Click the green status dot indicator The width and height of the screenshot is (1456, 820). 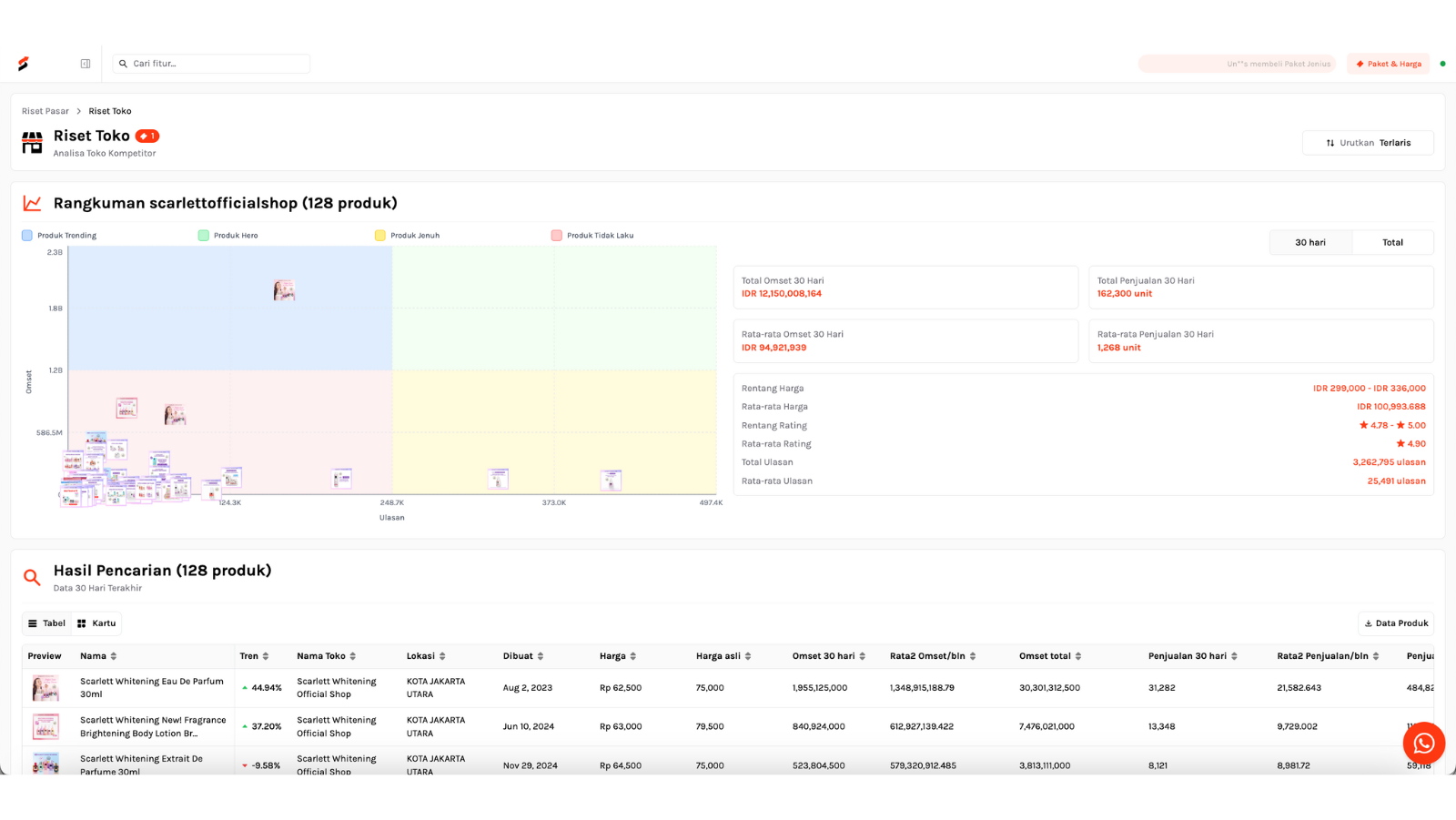point(1442,64)
